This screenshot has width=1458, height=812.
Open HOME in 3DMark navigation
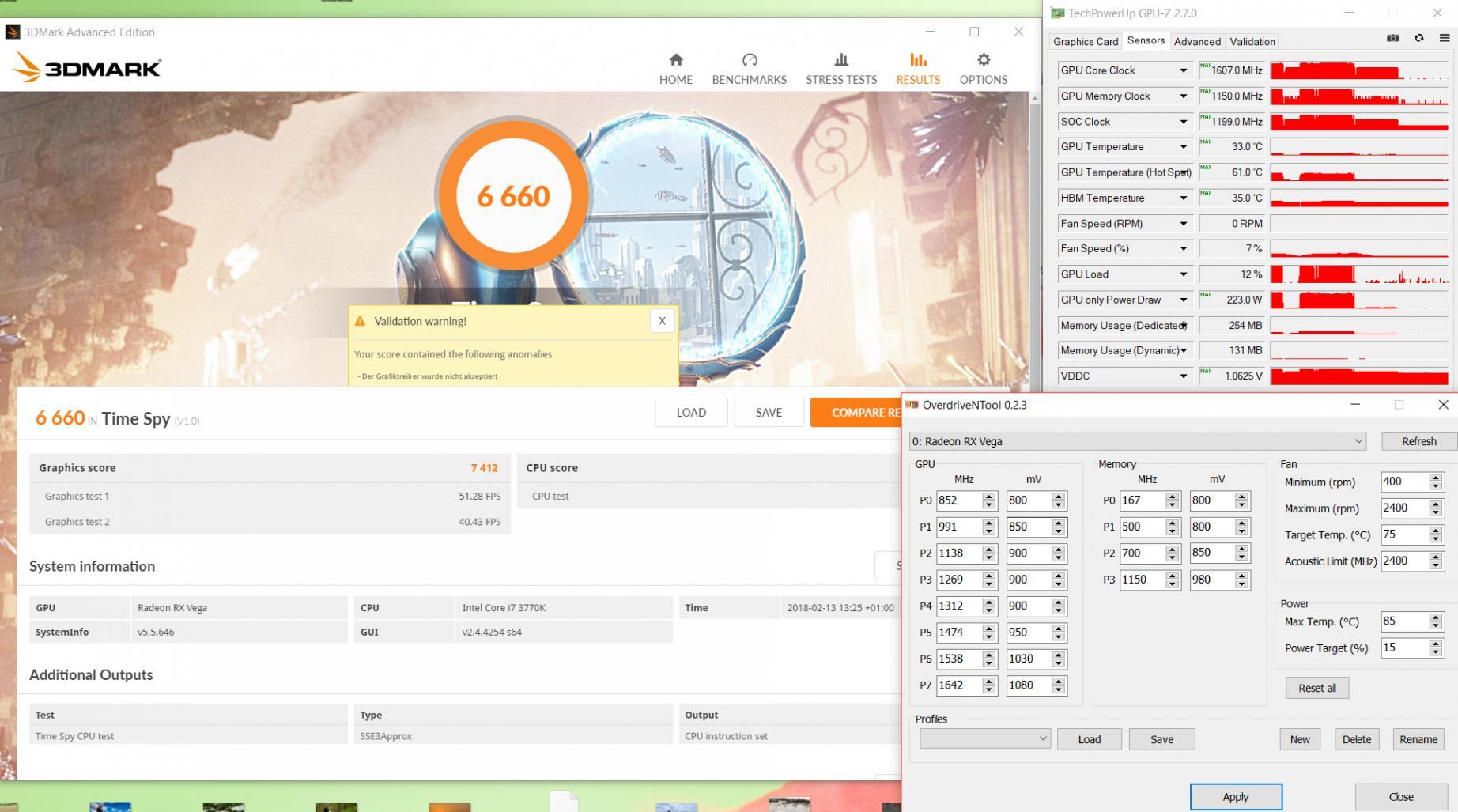(x=675, y=69)
